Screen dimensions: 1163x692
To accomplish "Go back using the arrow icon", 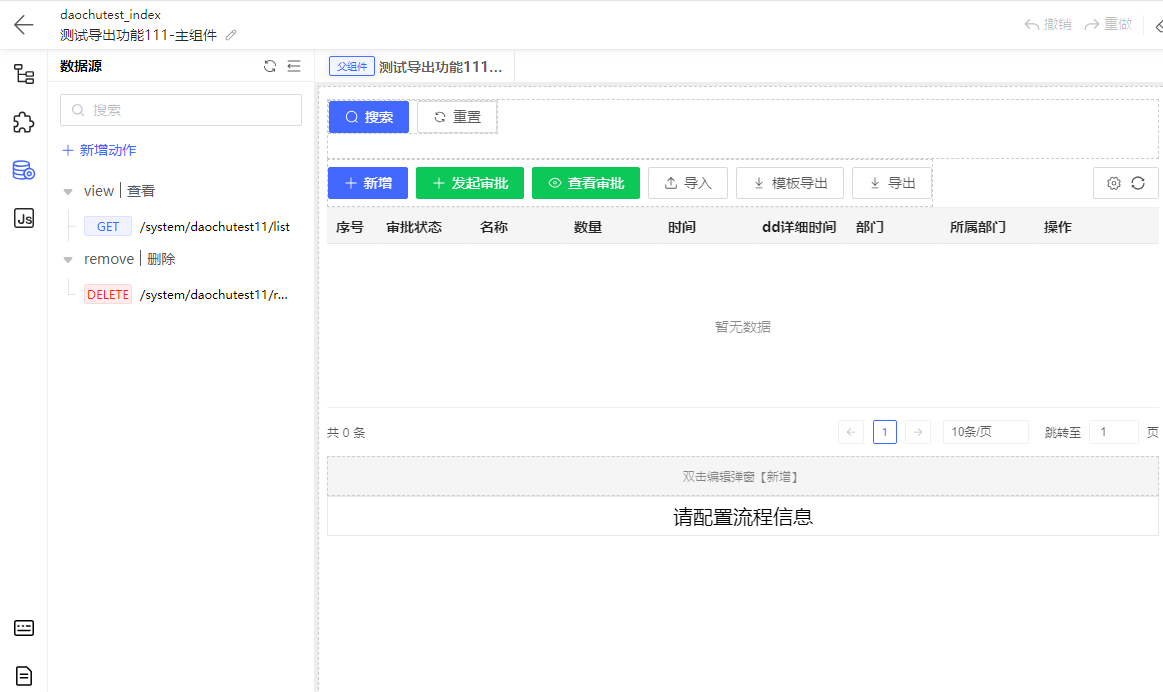I will click(x=24, y=24).
